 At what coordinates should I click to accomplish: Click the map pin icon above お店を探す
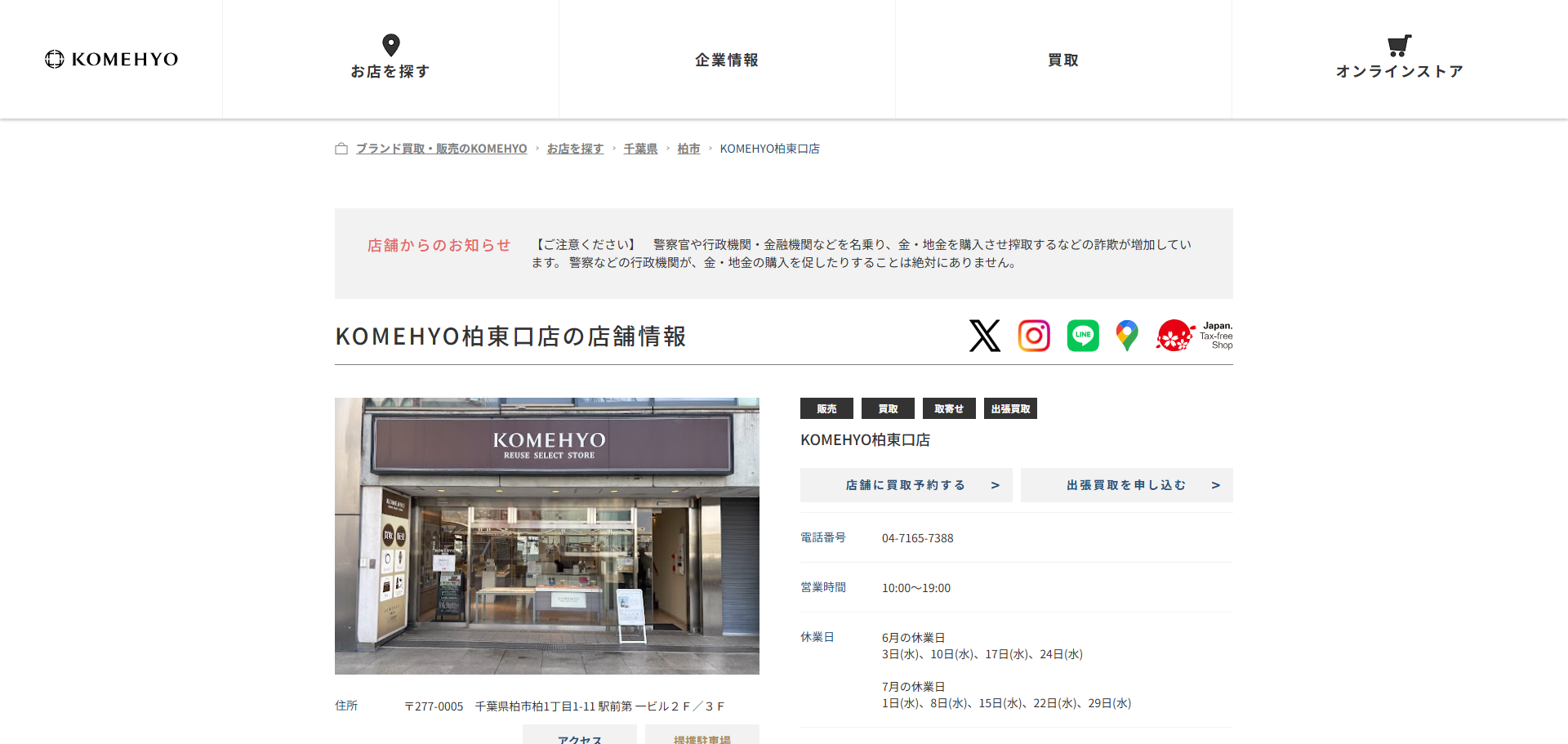coord(391,45)
